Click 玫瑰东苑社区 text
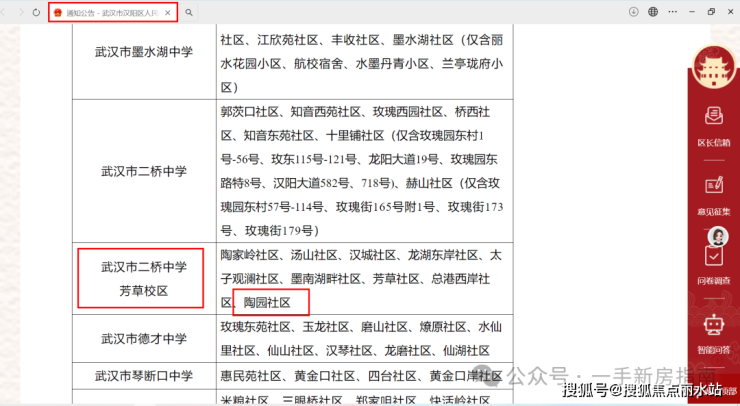This screenshot has height=406, width=740. pyautogui.click(x=255, y=327)
